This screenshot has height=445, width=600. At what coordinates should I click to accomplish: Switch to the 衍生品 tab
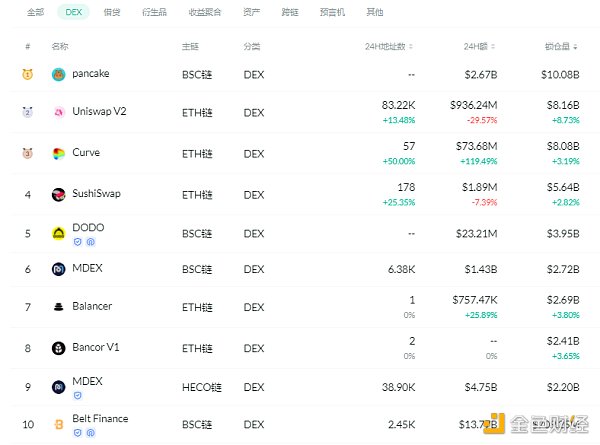click(x=153, y=13)
